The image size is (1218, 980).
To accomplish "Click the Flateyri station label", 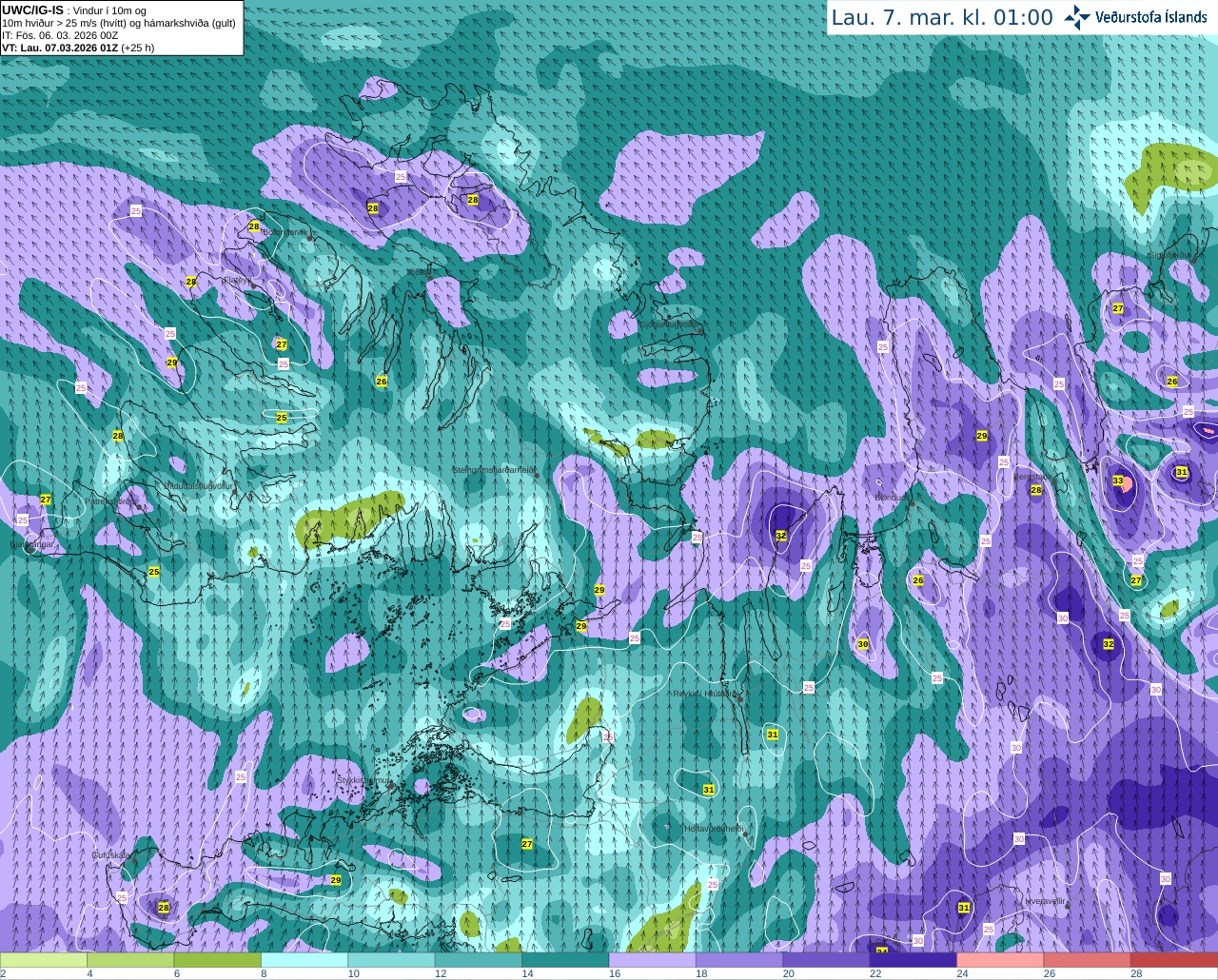I will (x=236, y=280).
